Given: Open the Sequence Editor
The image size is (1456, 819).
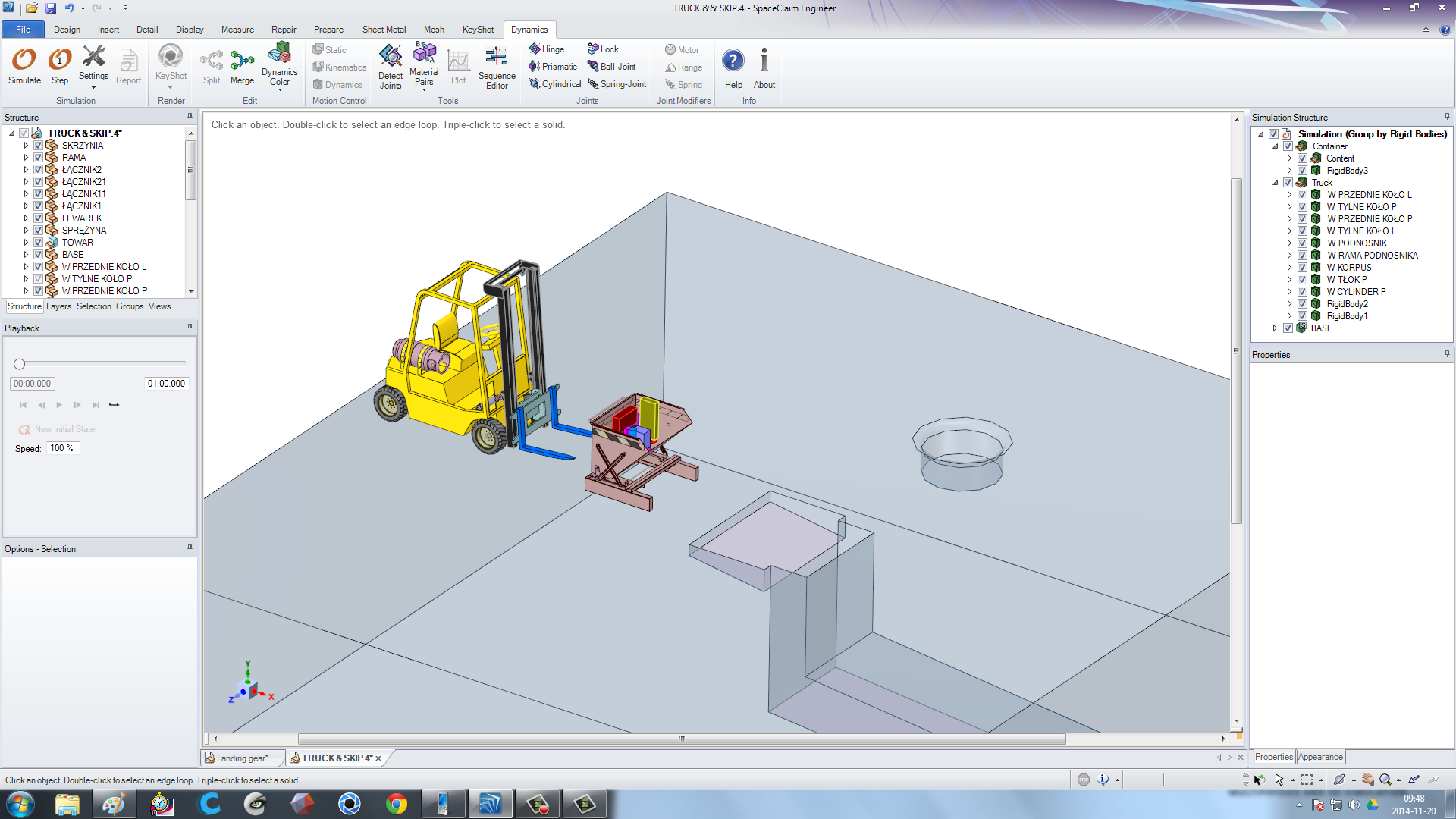Looking at the screenshot, I should [497, 67].
